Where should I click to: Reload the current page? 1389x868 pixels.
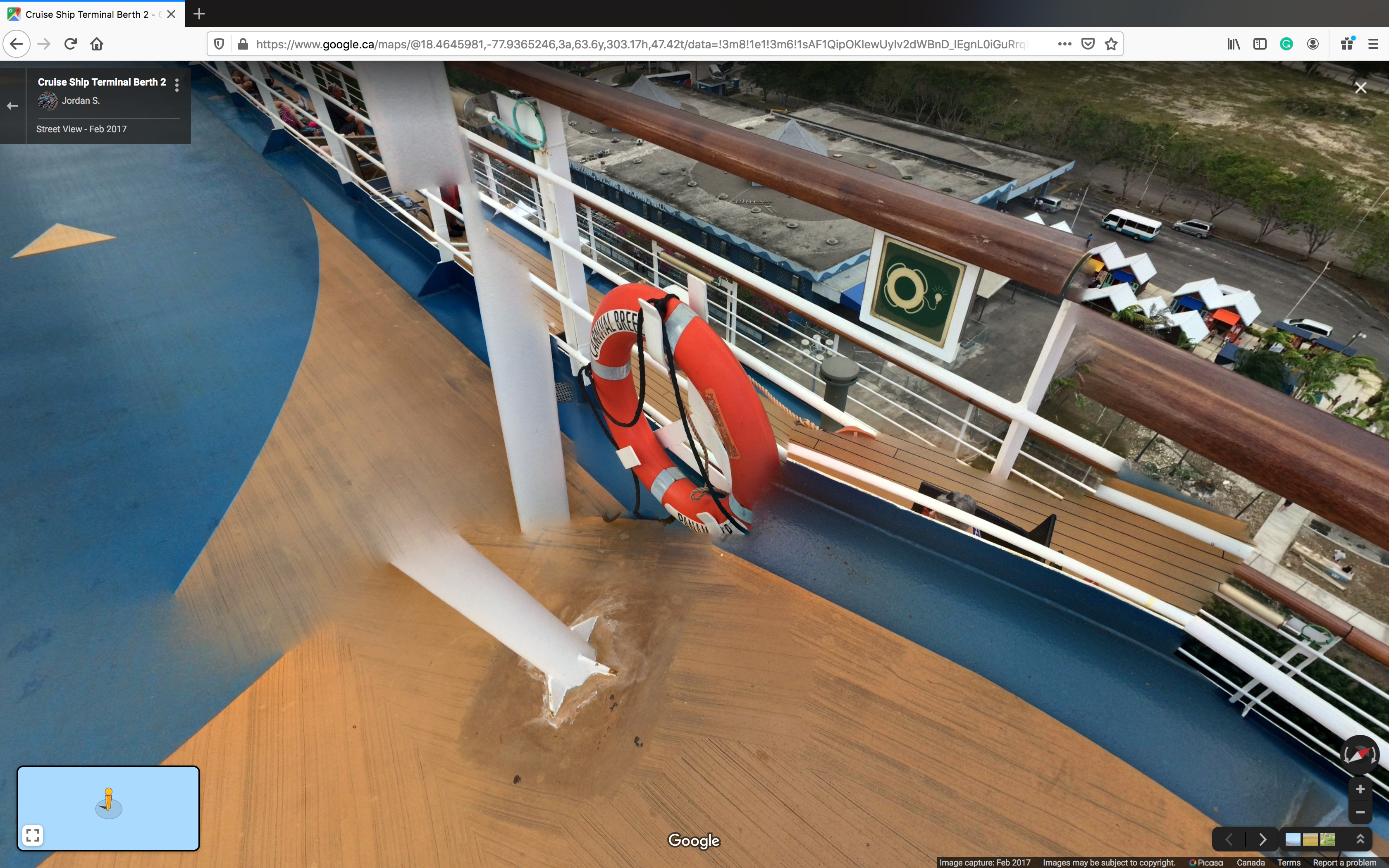[71, 44]
